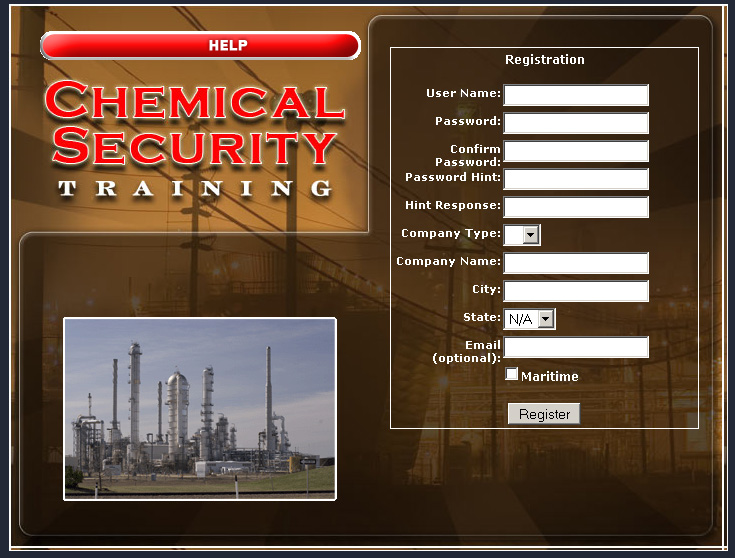The width and height of the screenshot is (735, 558).
Task: Click the Maritime label text
Action: (549, 377)
